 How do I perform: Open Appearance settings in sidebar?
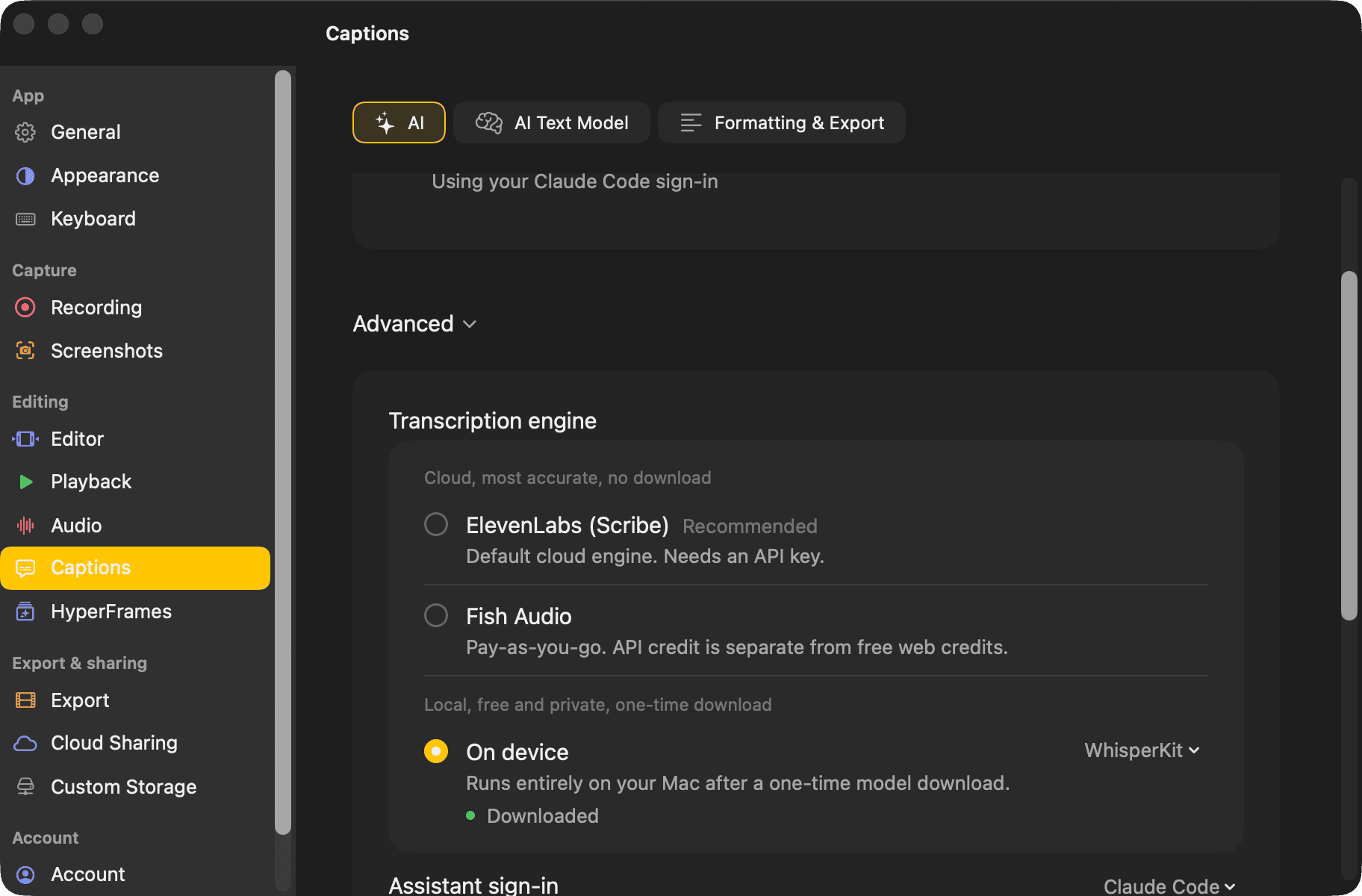click(135, 175)
